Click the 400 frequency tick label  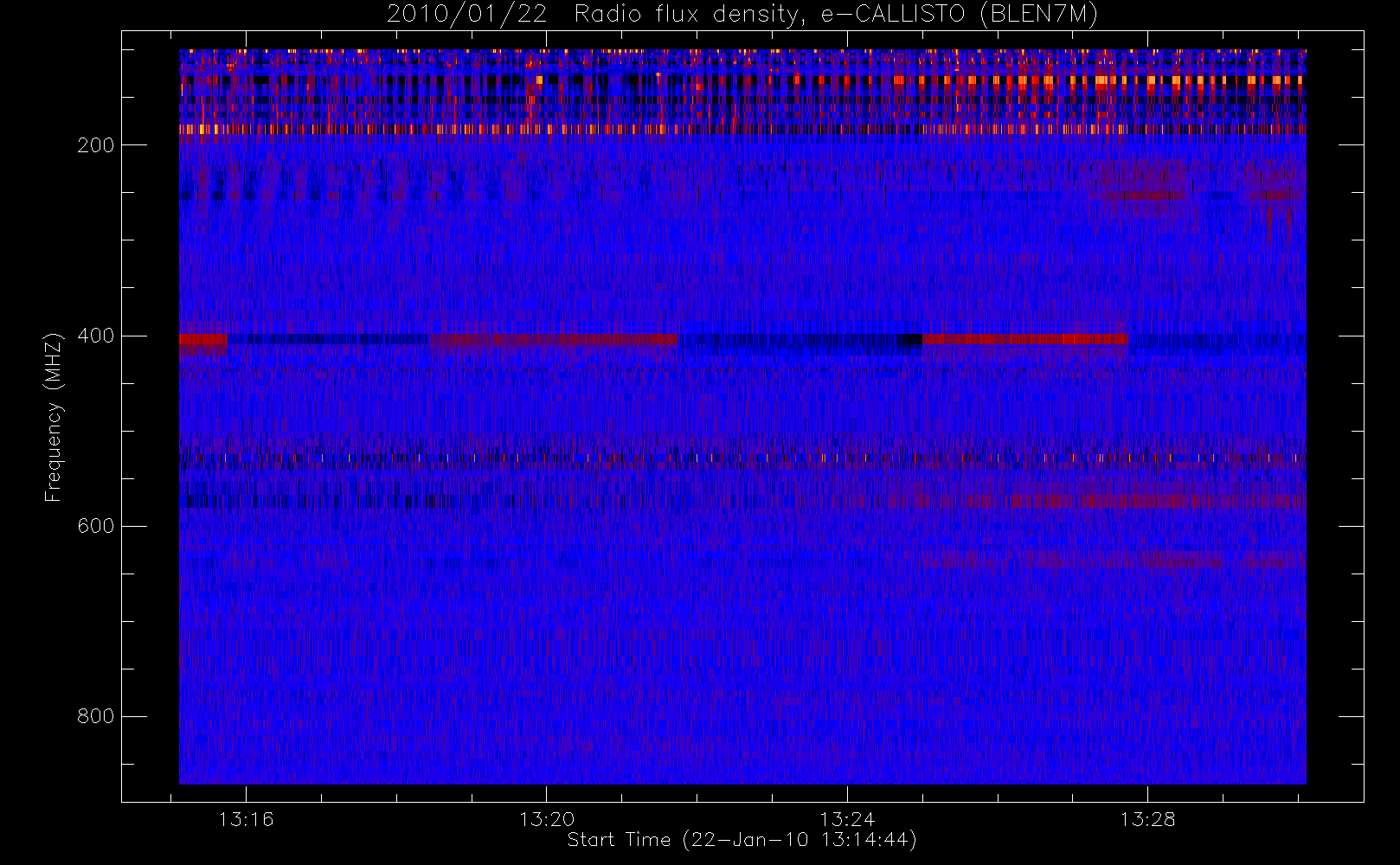point(96,336)
